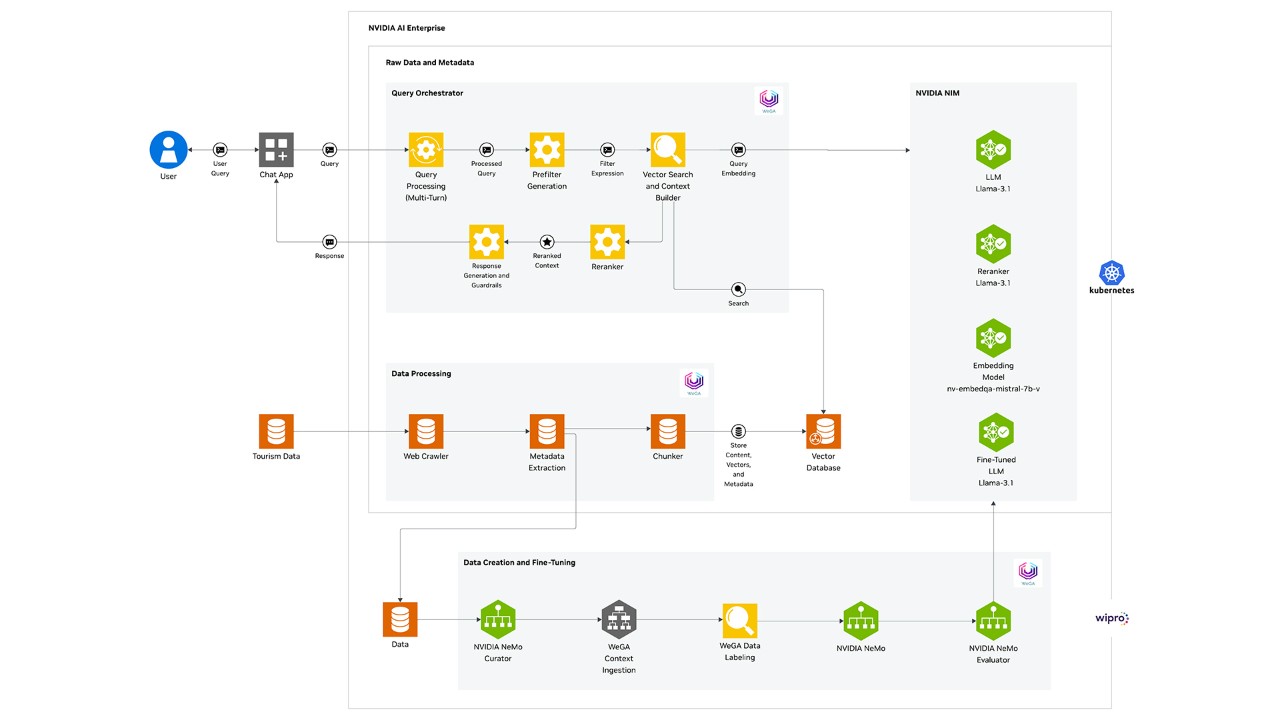The image size is (1280, 720).
Task: Select the Reranker gear icon
Action: (x=607, y=241)
